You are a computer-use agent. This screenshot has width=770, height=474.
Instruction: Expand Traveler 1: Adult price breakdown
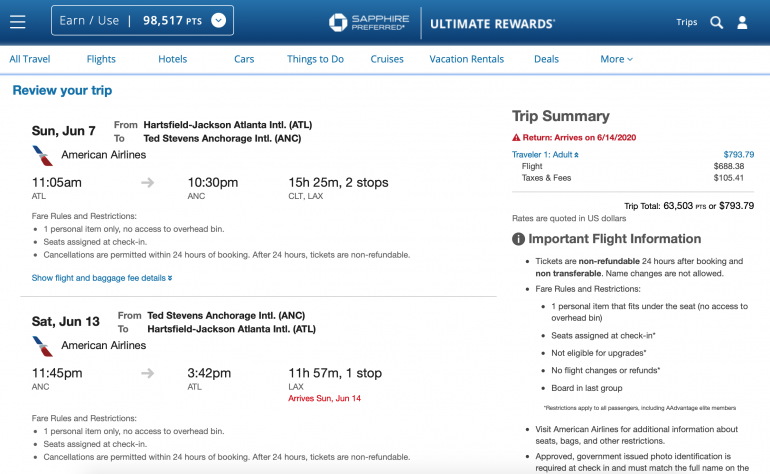[x=545, y=155]
